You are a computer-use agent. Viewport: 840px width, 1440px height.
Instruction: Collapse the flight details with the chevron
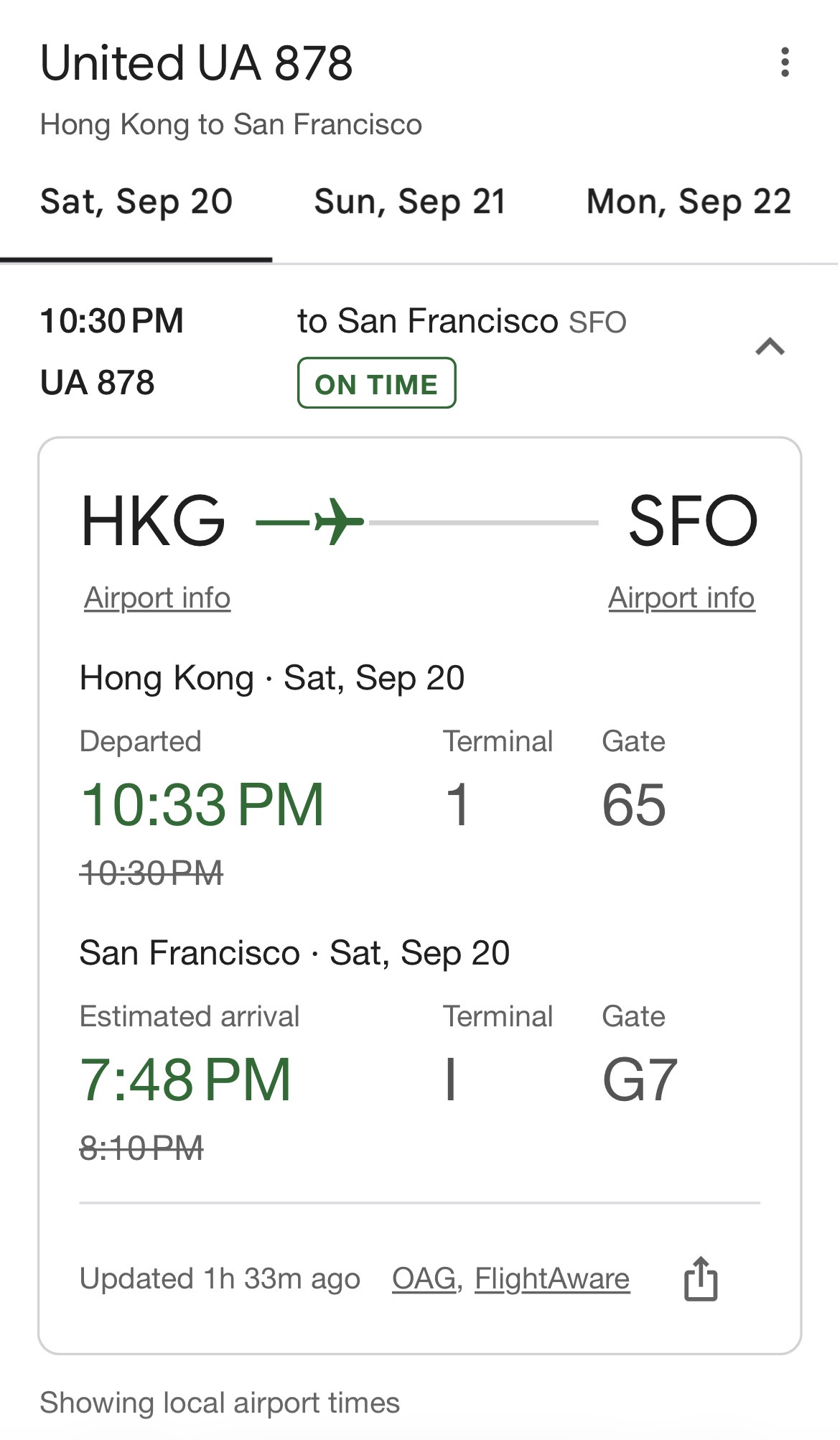[770, 348]
